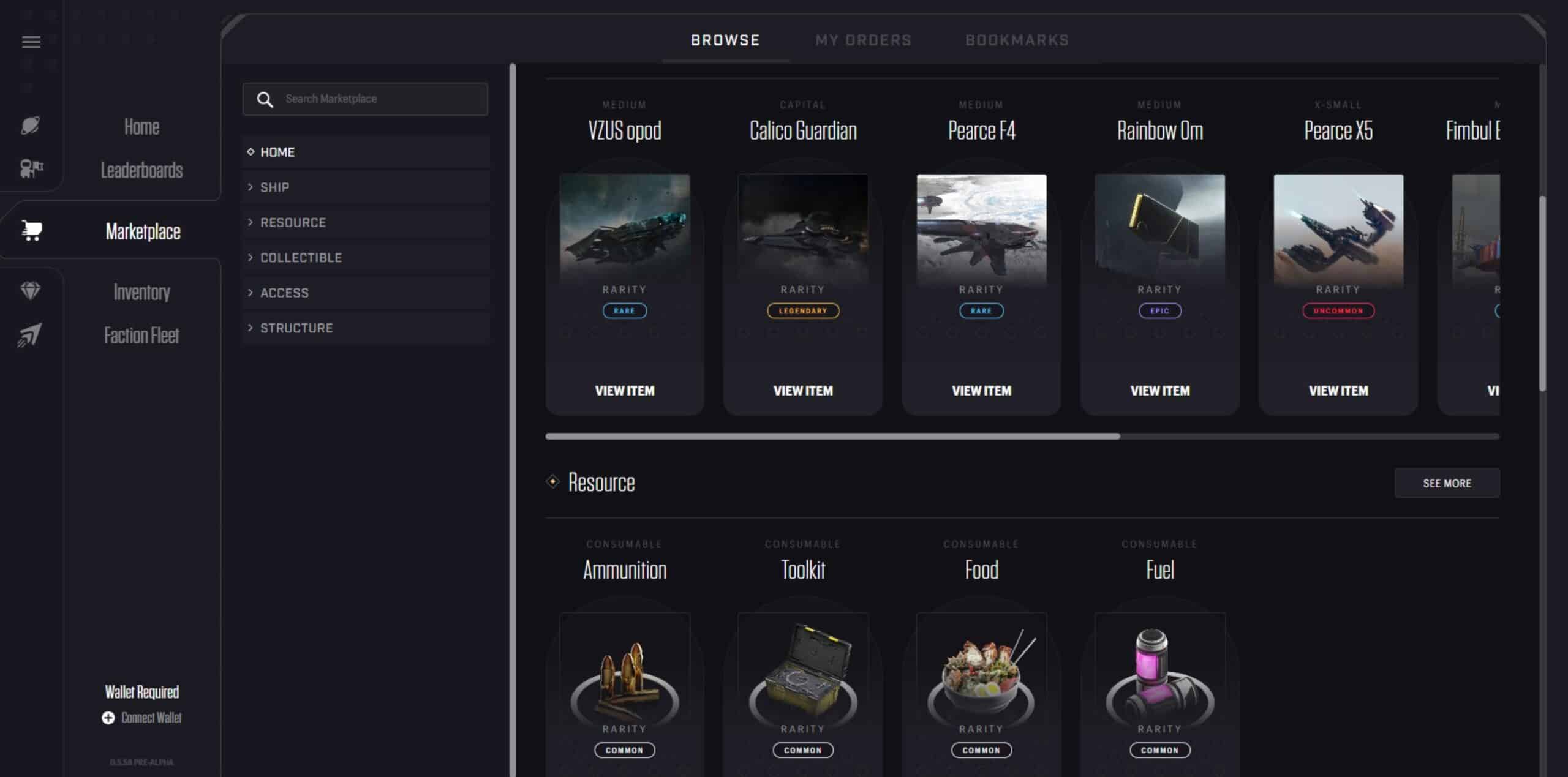This screenshot has height=777, width=1568.
Task: Expand the COLLECTIBLE category
Action: (x=366, y=258)
